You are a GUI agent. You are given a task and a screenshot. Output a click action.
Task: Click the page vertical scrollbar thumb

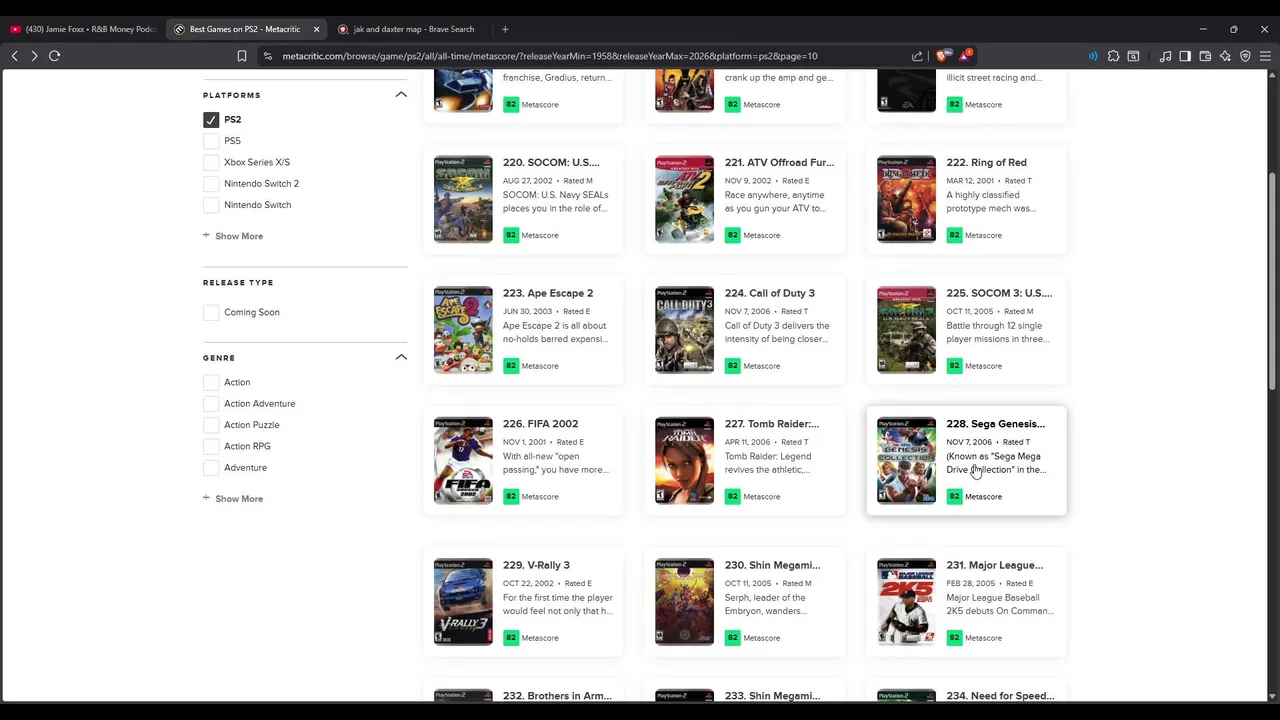point(1272,280)
